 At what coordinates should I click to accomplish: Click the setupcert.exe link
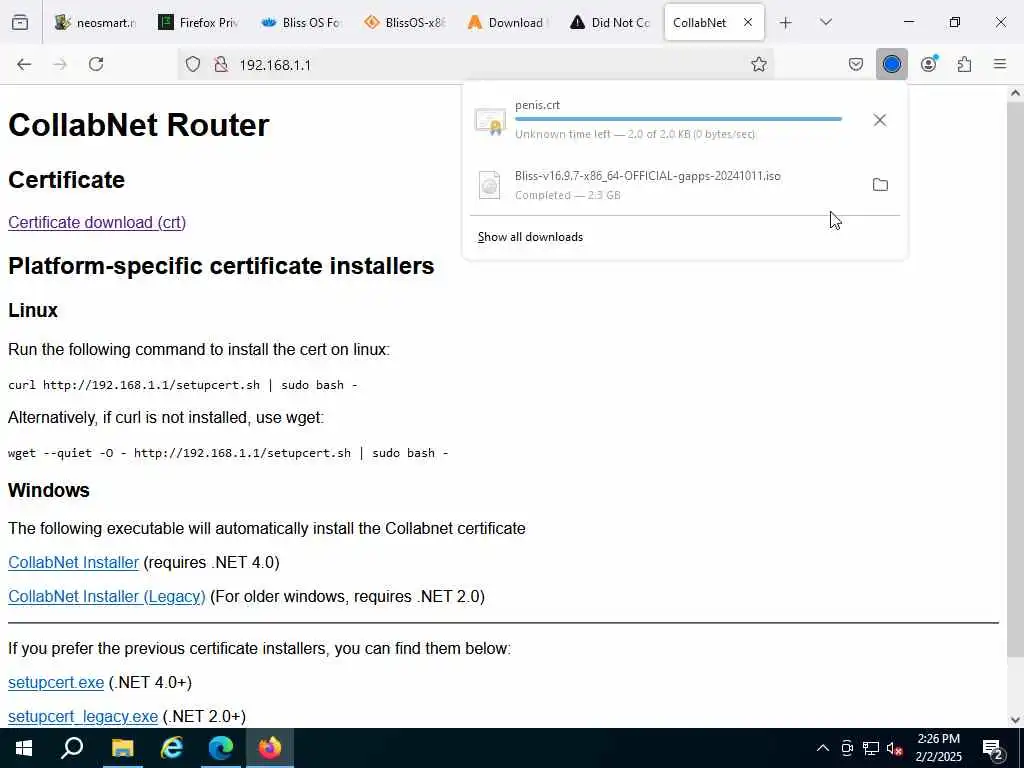(56, 682)
